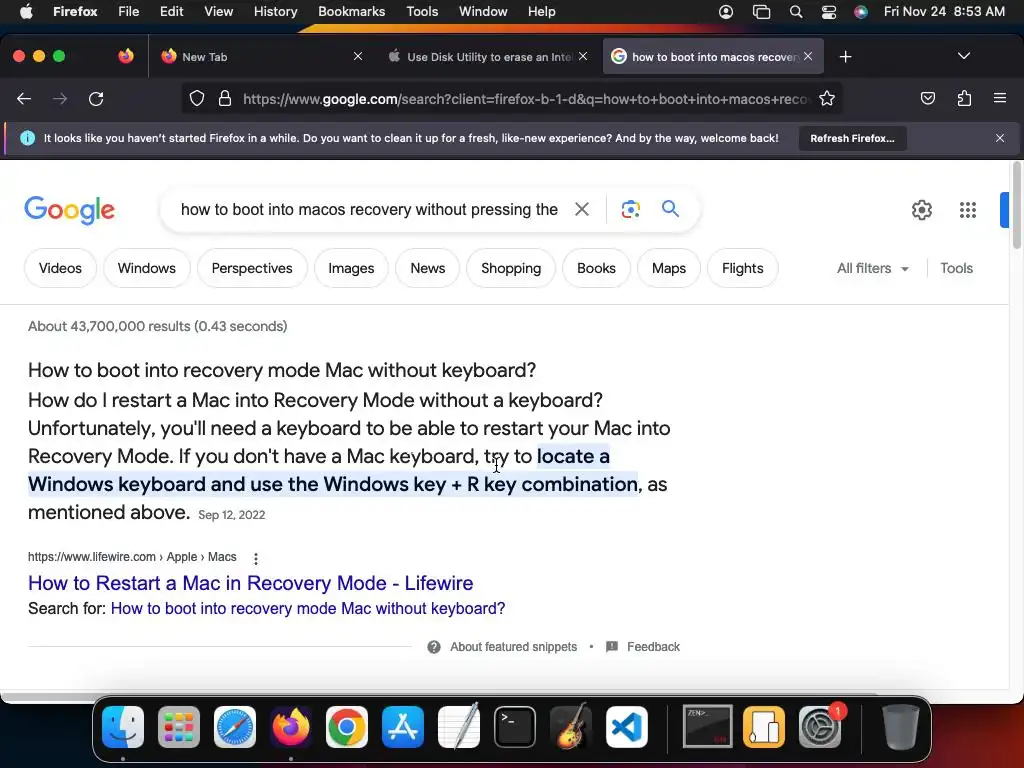Open Finder from the Dock
This screenshot has width=1024, height=768.
(123, 727)
